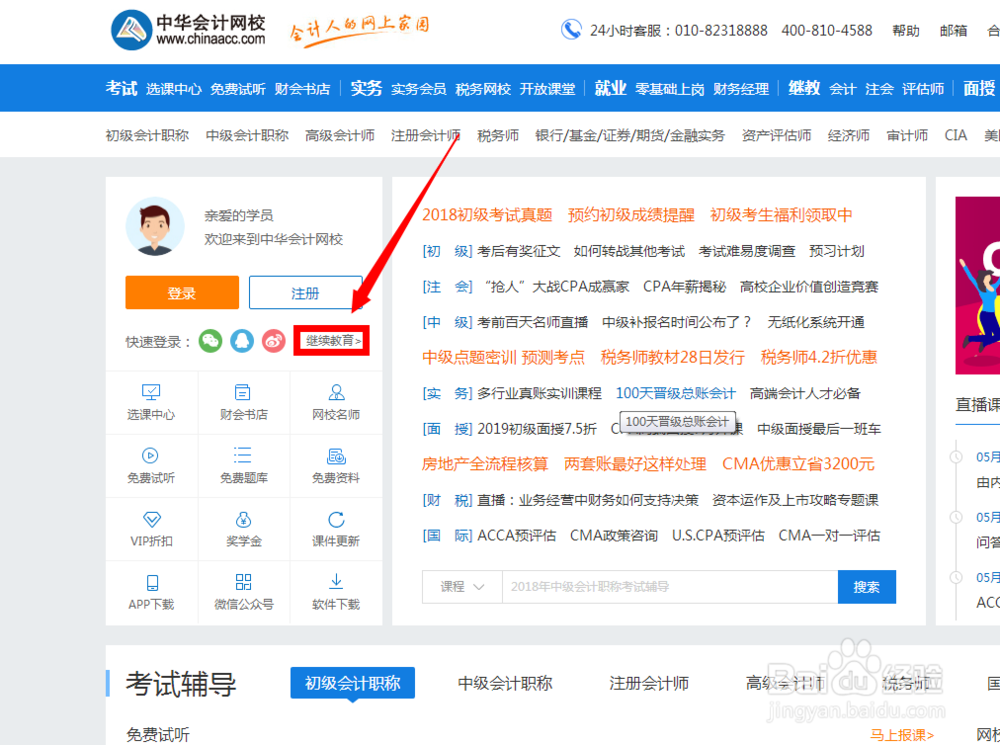Image resolution: width=1000 pixels, height=745 pixels.
Task: Switch to 注册会计师 tab in 考试辅导
Action: coord(649,683)
